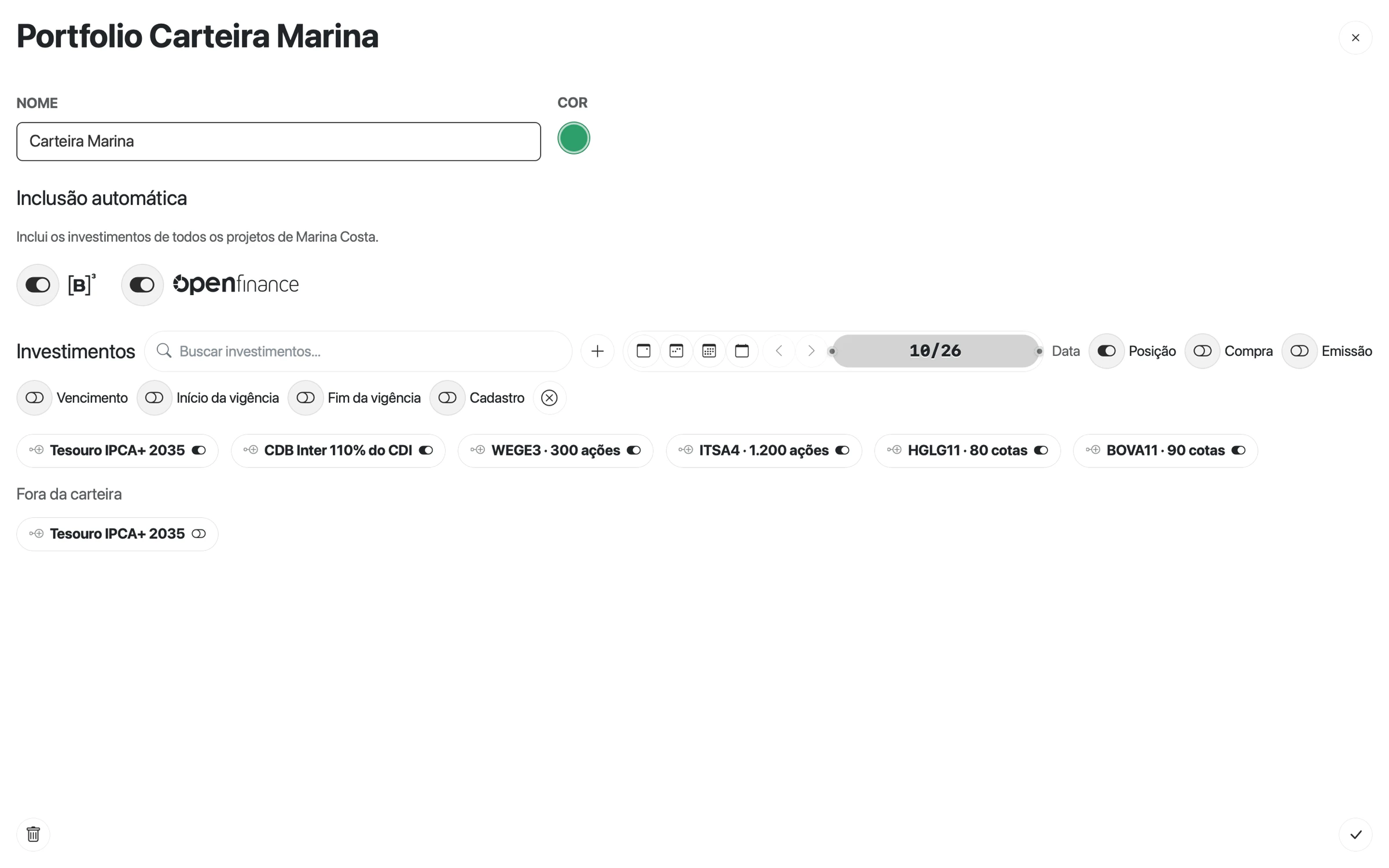Go to previous period arrow
Screen dimensions: 1389x868
tap(779, 351)
